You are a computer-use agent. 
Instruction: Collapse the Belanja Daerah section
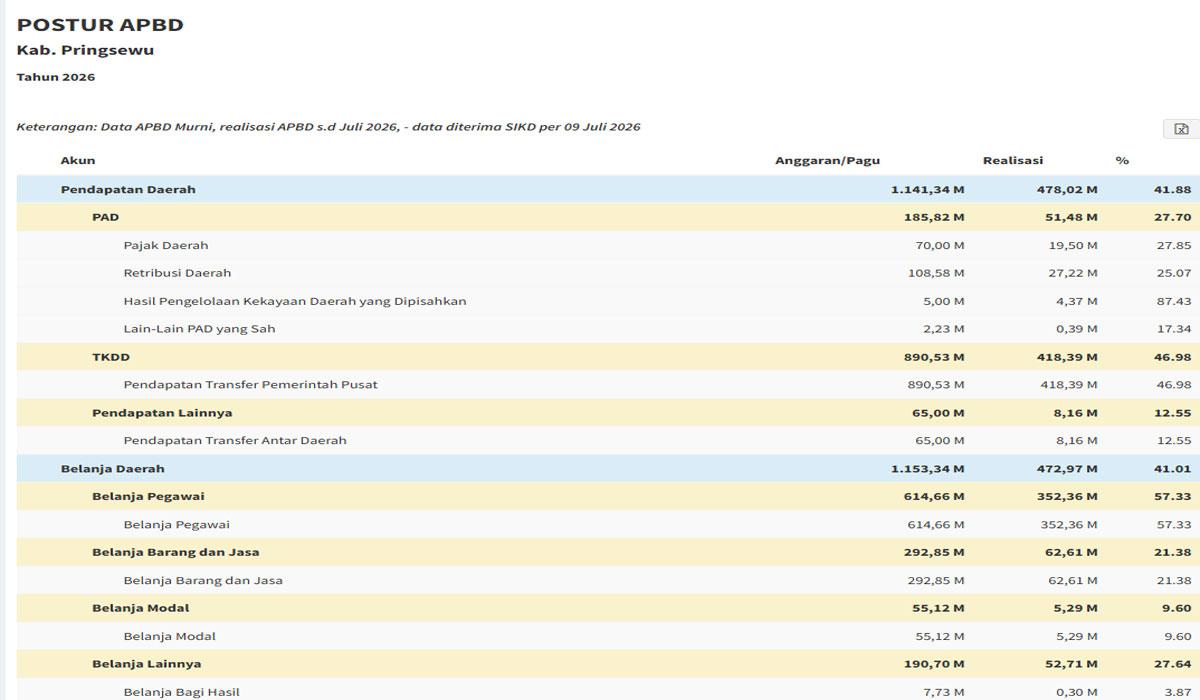pos(608,469)
